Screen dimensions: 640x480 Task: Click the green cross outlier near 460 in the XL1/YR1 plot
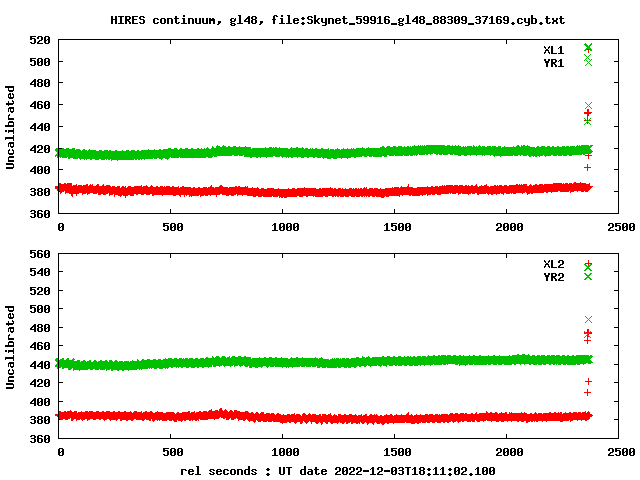coord(588,106)
